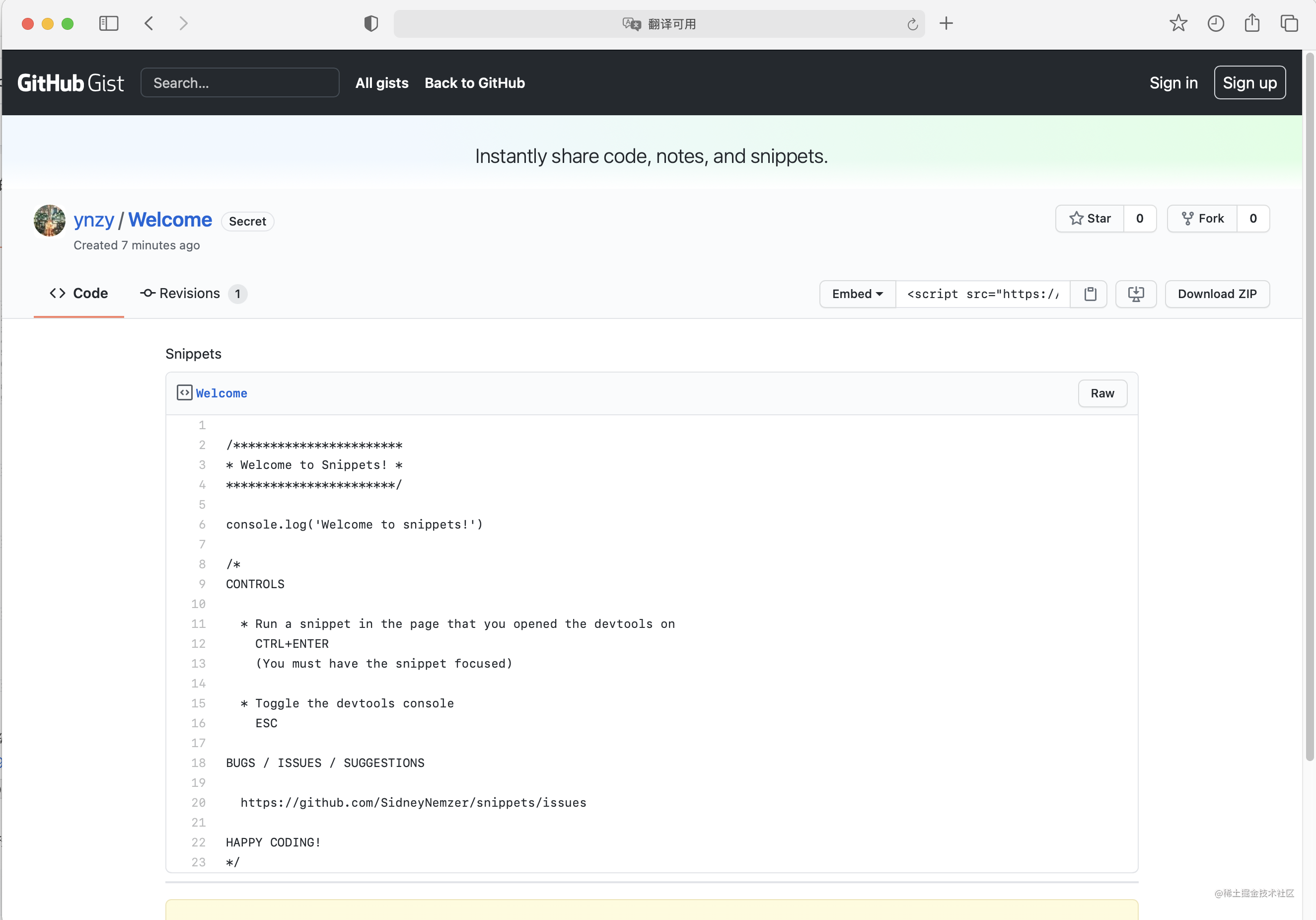The width and height of the screenshot is (1316, 920).
Task: Click the Sign up button
Action: point(1249,82)
